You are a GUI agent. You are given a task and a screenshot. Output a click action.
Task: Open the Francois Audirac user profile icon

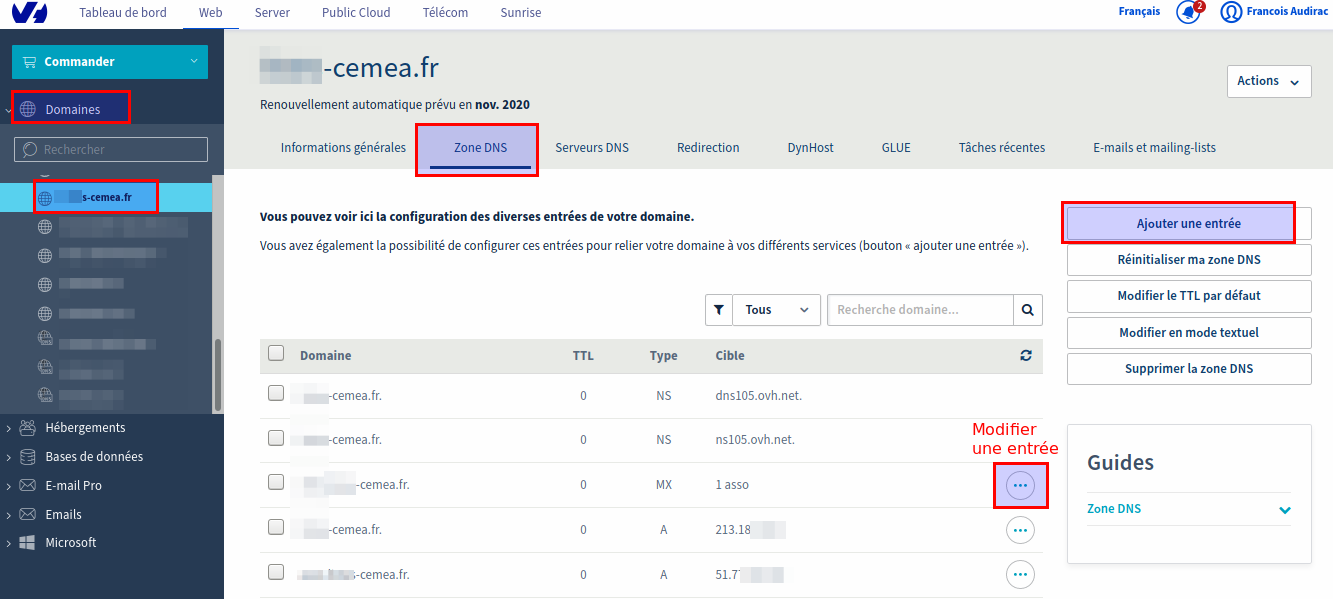1231,13
